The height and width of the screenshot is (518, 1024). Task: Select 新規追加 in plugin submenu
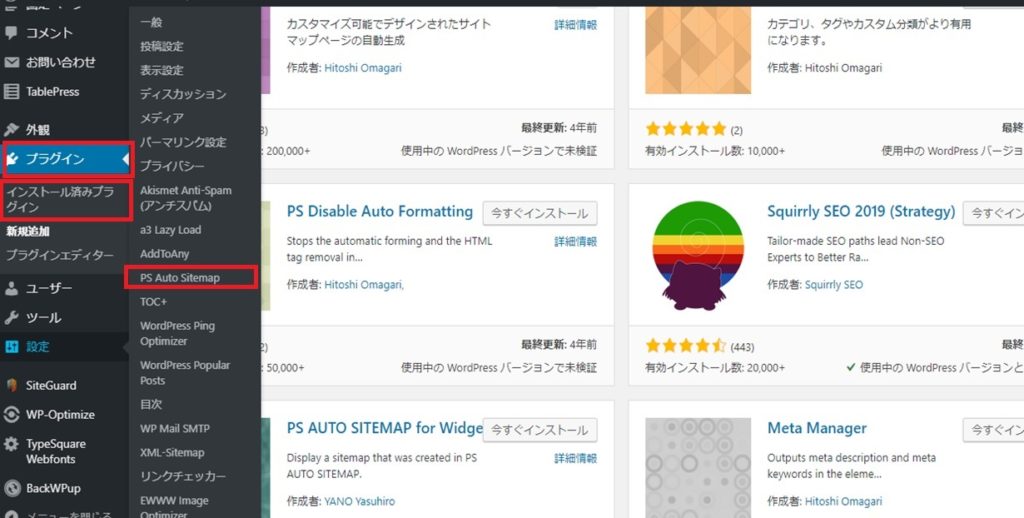(x=28, y=231)
